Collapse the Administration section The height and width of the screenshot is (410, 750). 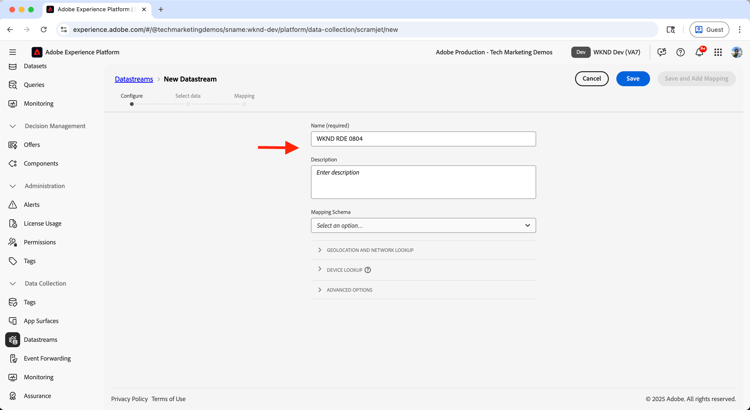pyautogui.click(x=13, y=186)
